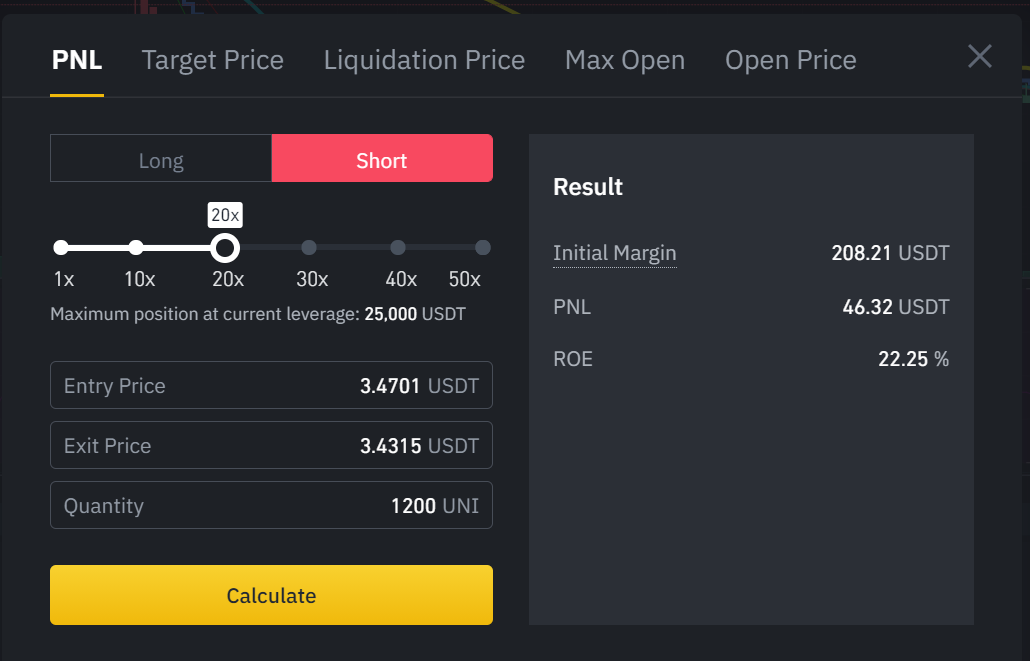The width and height of the screenshot is (1030, 661).
Task: Click the Quantity input field
Action: point(271,505)
